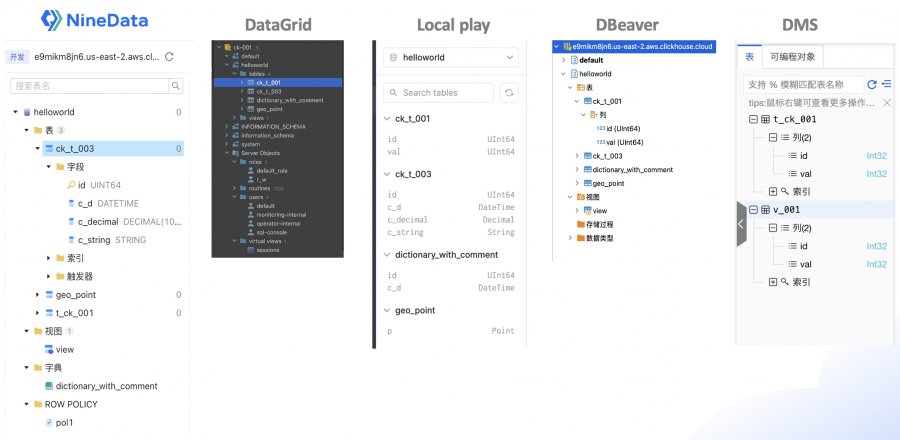
Task: Collapse the ck_t_003 section in Local play
Action: [387, 174]
